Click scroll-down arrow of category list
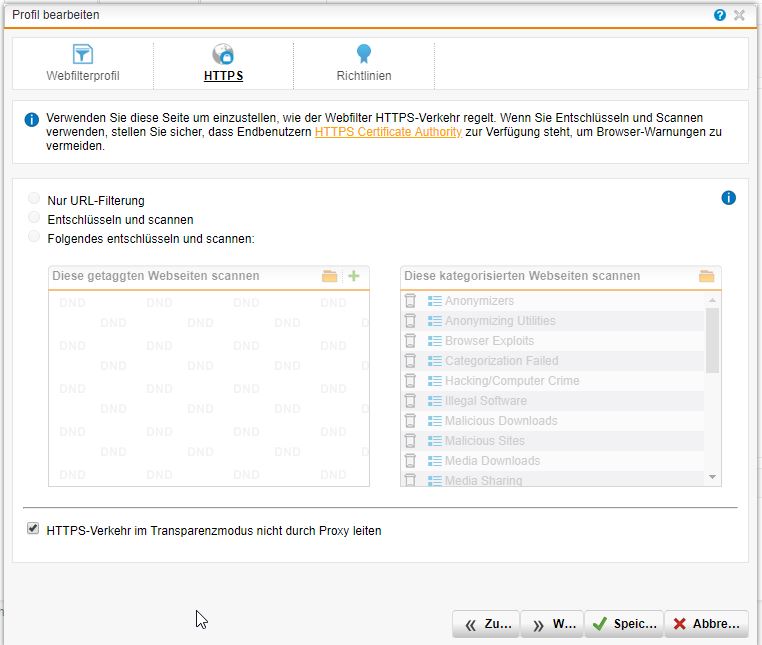The width and height of the screenshot is (762, 645). [x=712, y=477]
